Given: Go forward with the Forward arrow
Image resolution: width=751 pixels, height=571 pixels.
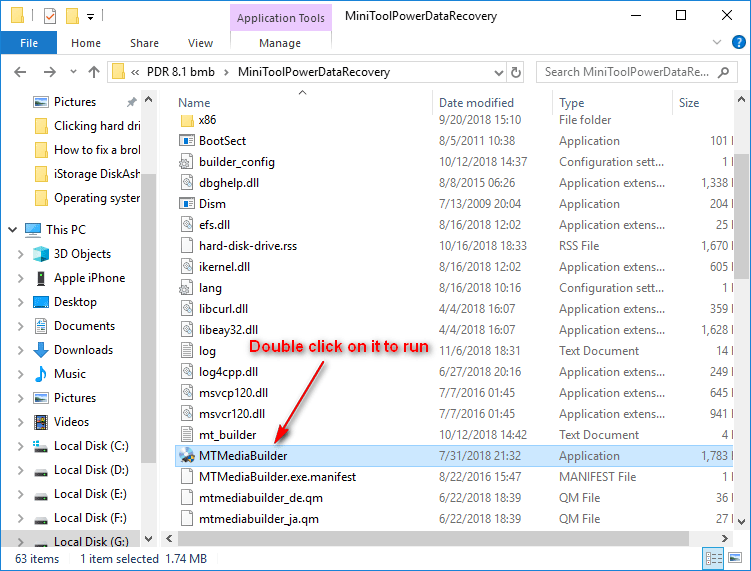Looking at the screenshot, I should click(x=49, y=72).
